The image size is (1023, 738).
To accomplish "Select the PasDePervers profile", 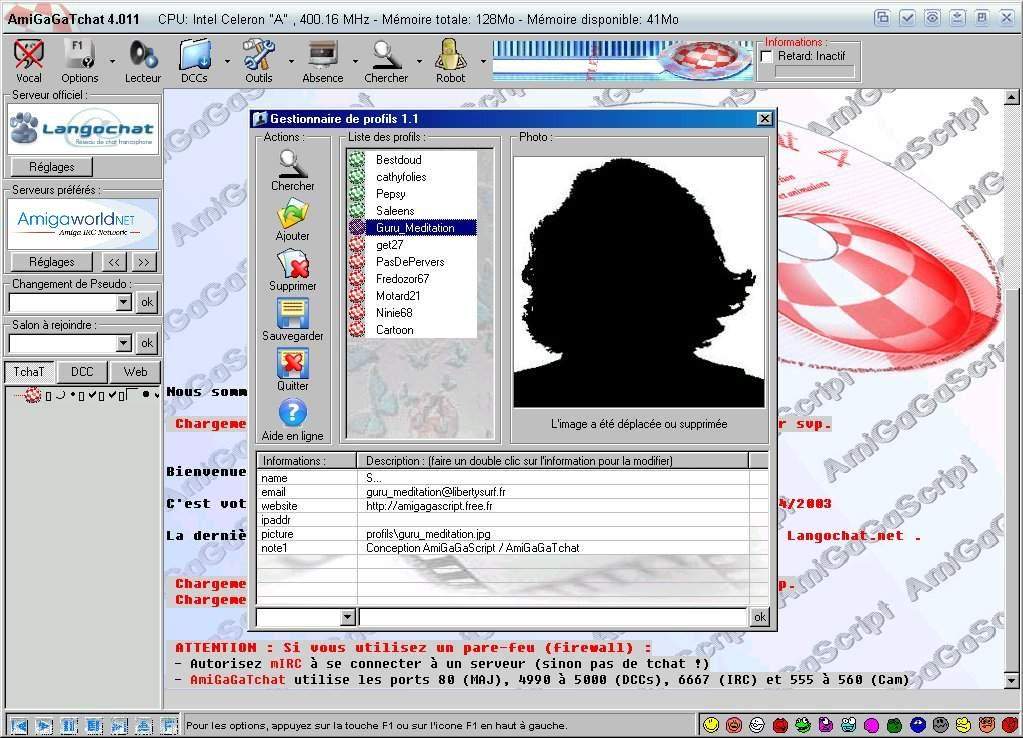I will coord(410,262).
